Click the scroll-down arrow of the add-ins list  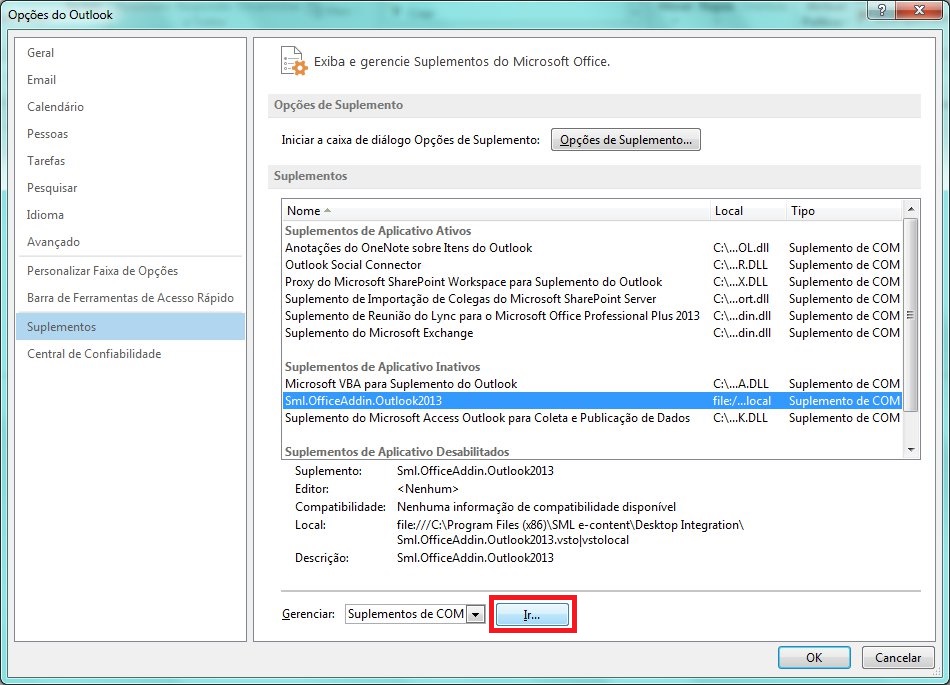(911, 450)
